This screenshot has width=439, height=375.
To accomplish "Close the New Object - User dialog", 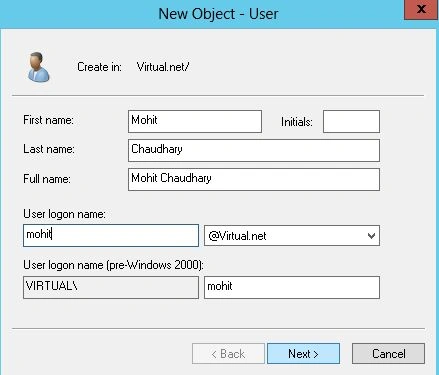I will (421, 9).
